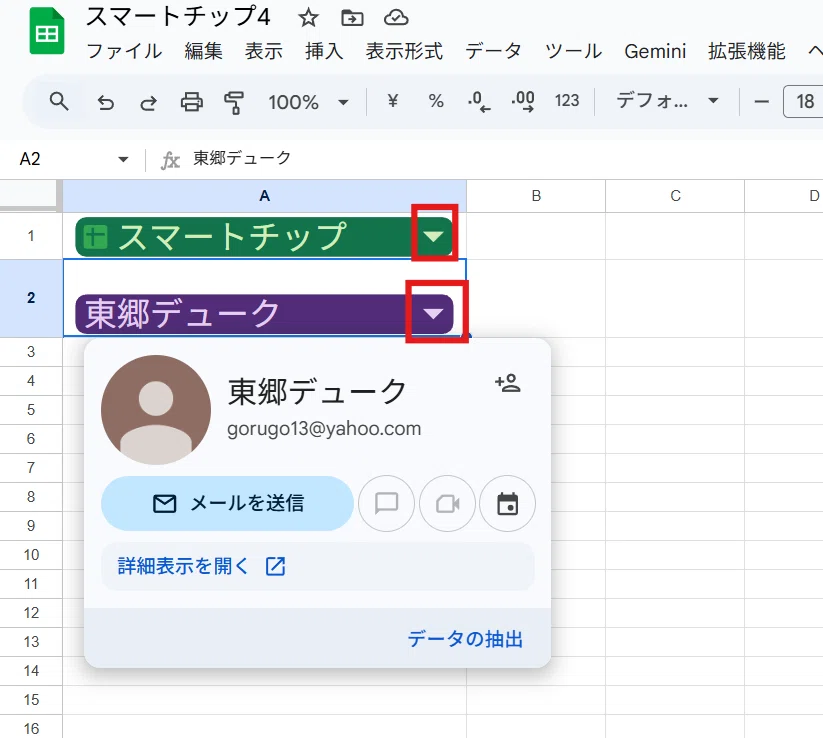Open 詳細表示を開く link
Screen dimensions: 823x738
point(202,566)
